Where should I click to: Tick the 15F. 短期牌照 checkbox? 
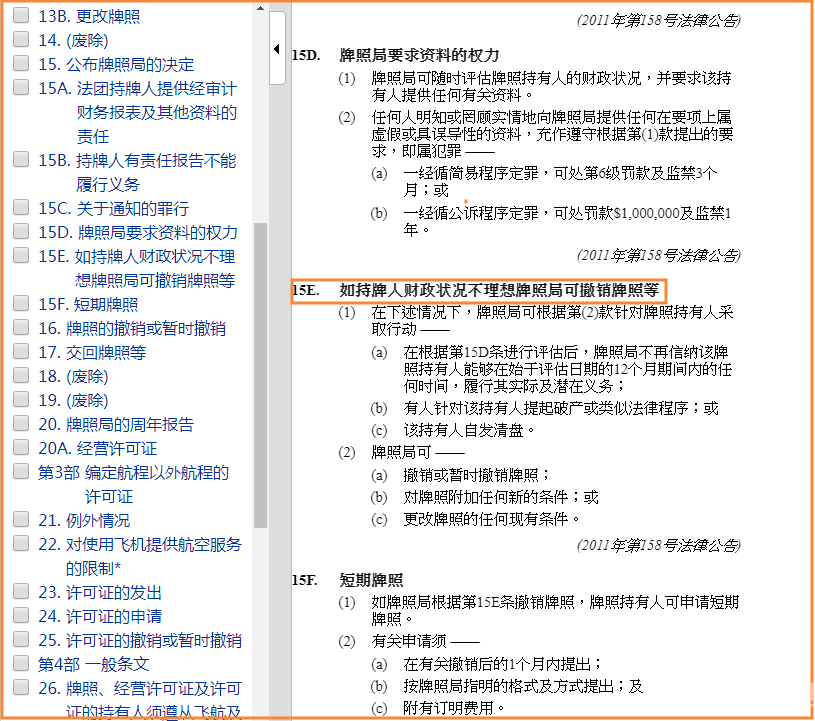(21, 303)
